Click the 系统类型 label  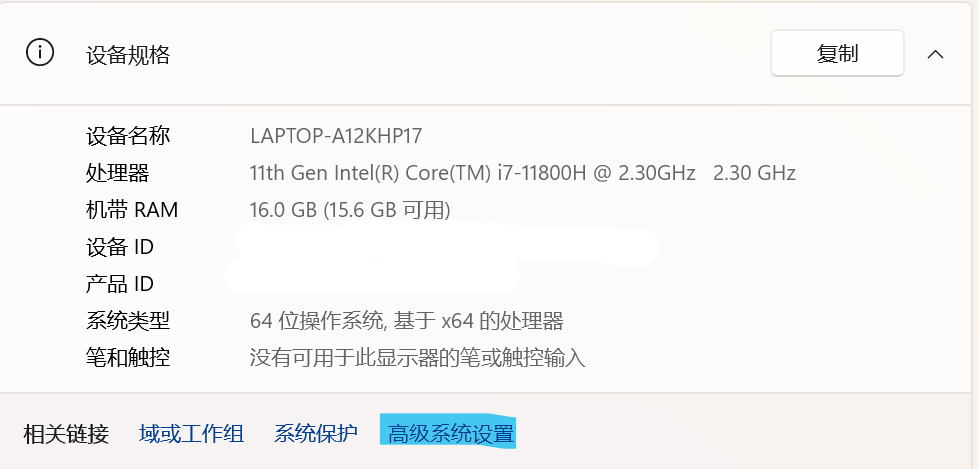pyautogui.click(x=128, y=321)
